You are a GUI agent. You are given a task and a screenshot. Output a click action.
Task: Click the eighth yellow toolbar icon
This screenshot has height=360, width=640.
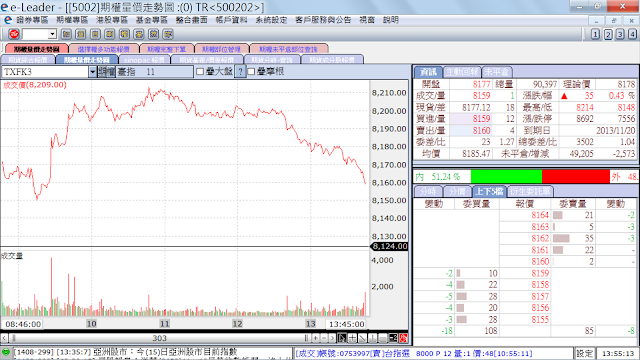pos(168,34)
